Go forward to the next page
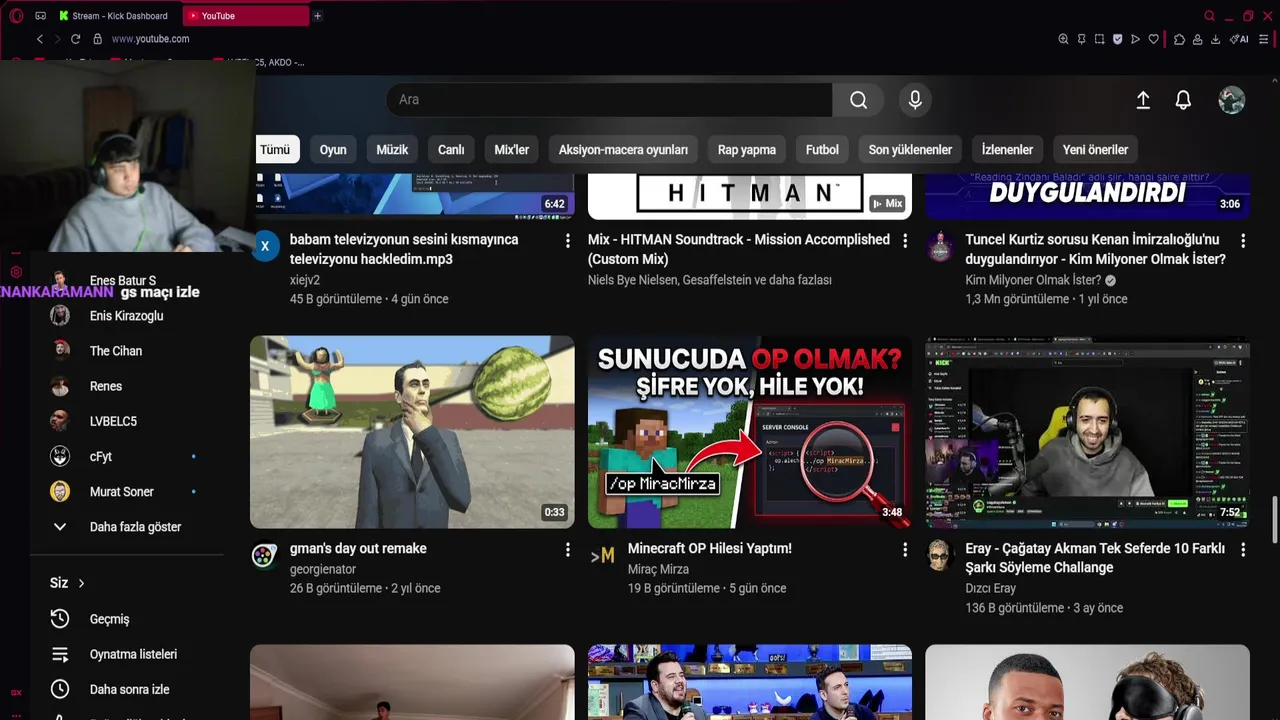The image size is (1280, 720). click(x=57, y=39)
